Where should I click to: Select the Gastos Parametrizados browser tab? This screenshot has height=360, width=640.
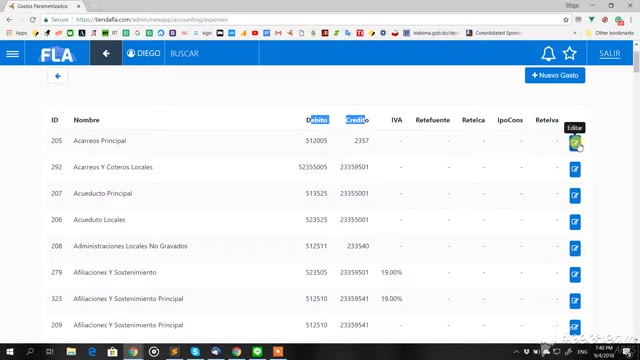(x=43, y=6)
